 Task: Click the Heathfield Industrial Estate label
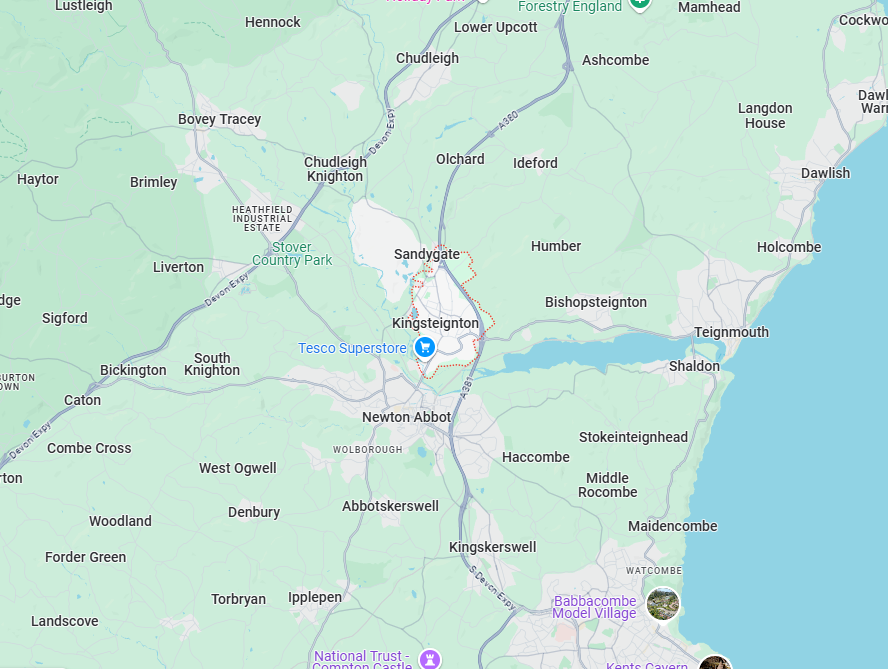click(x=262, y=219)
